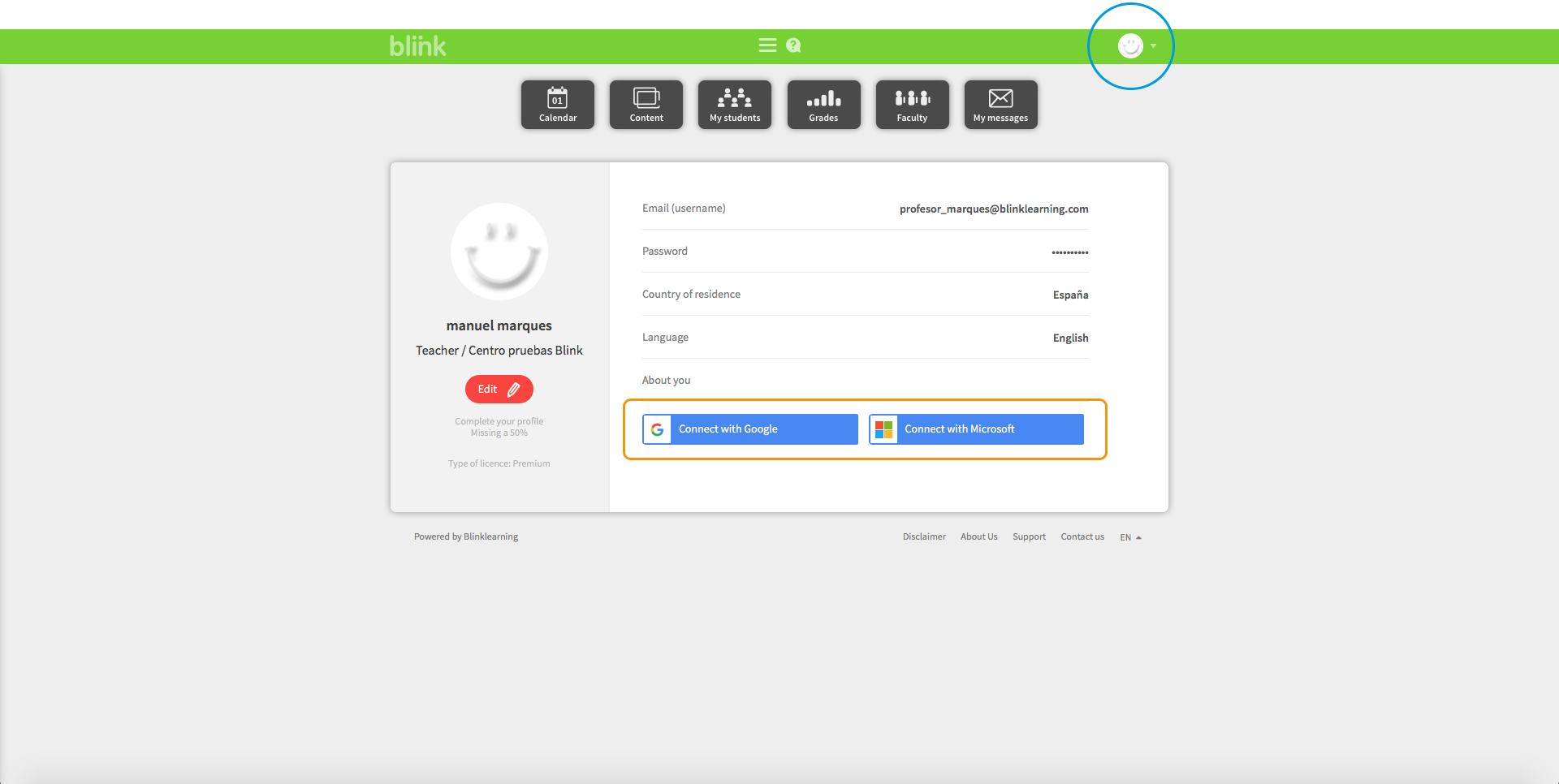Open the About Us link

(978, 536)
